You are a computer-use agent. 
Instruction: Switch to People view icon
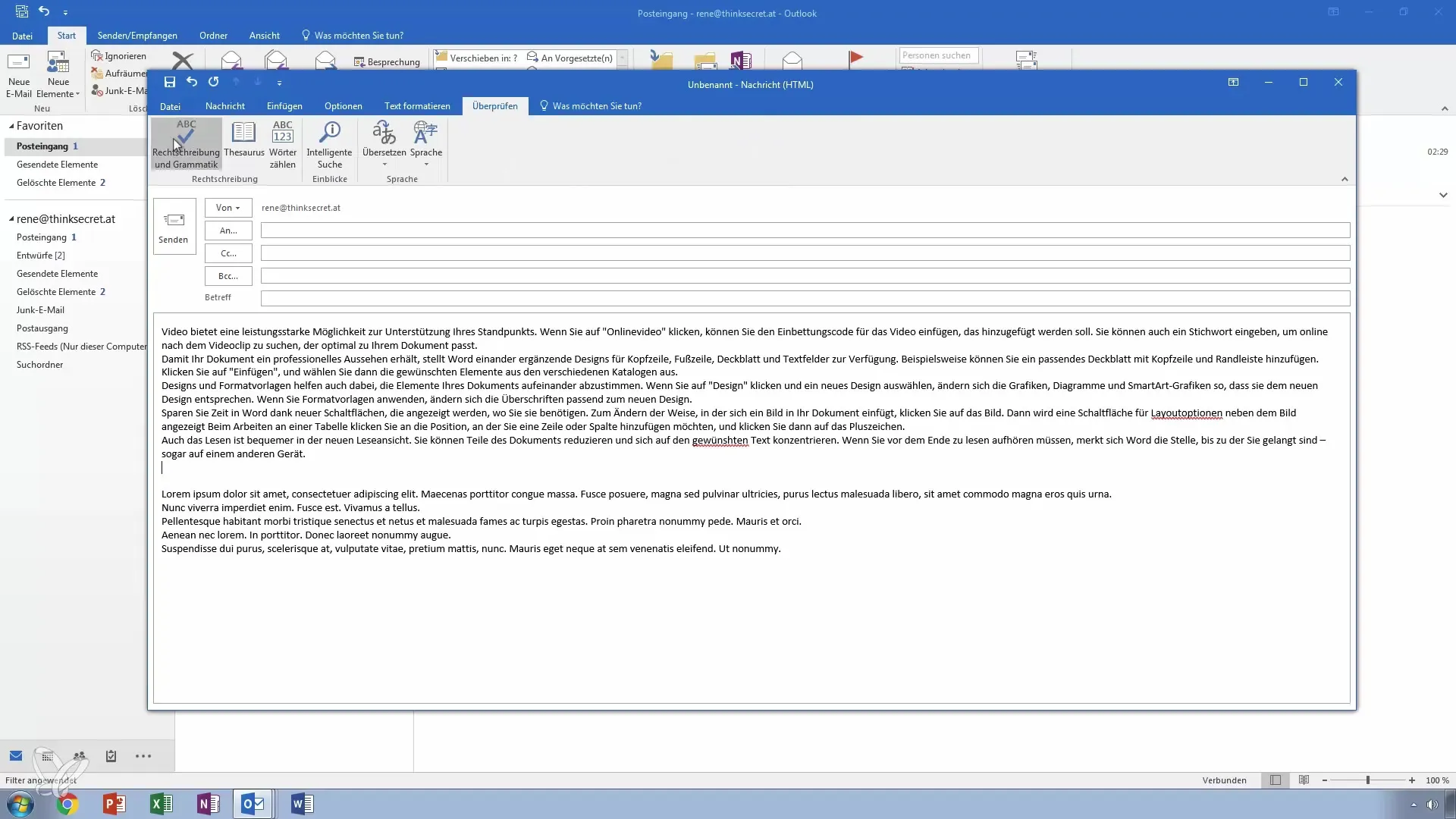pos(80,756)
